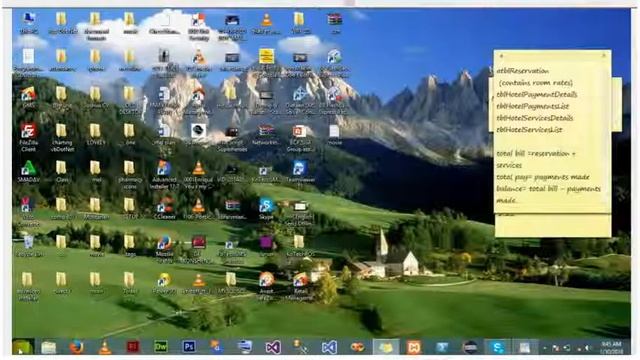Click 'balance= total bill - payments' line
This screenshot has height=360, width=640.
549,189
